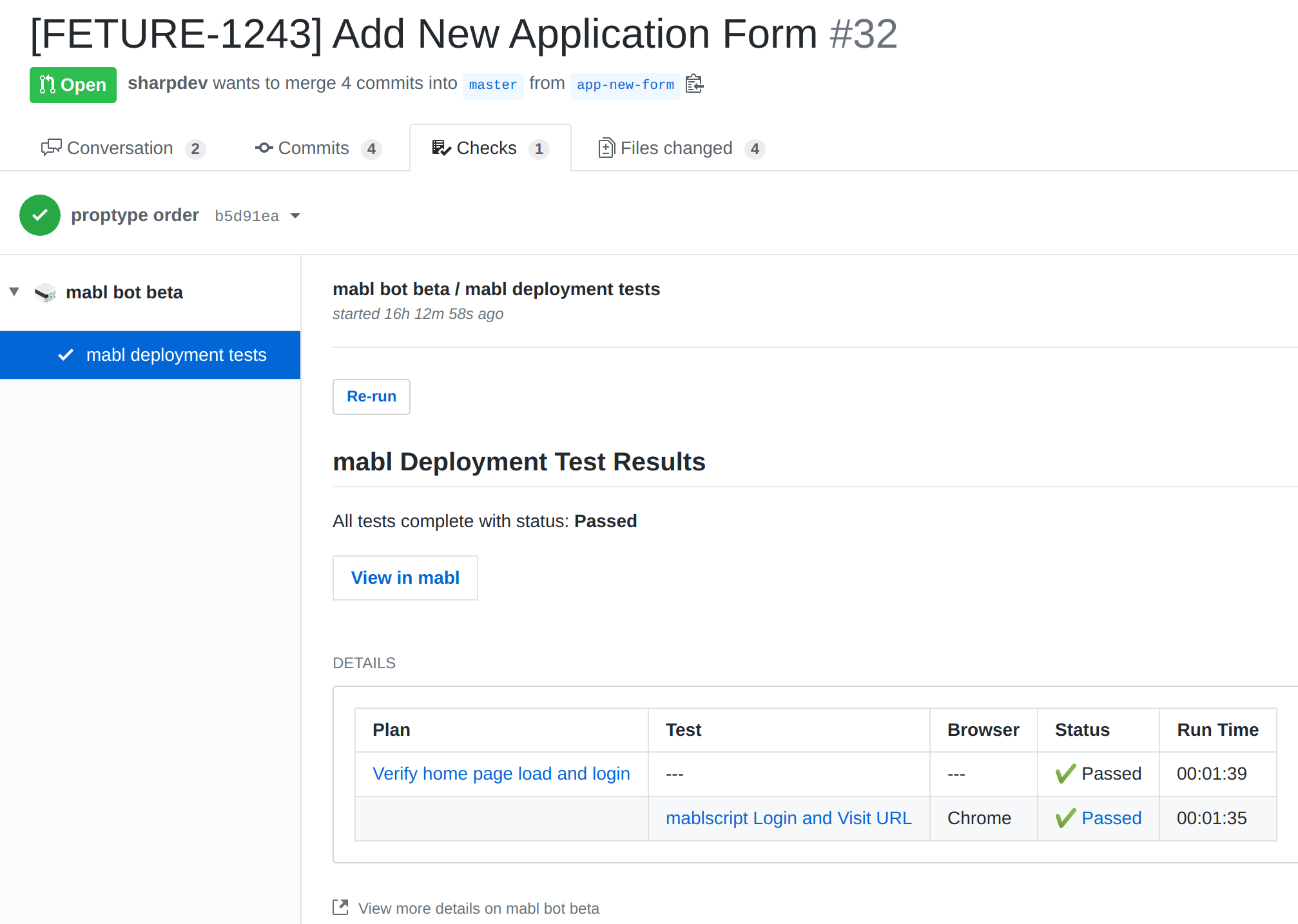This screenshot has height=924, width=1298.
Task: Click the Re-run button
Action: [371, 396]
